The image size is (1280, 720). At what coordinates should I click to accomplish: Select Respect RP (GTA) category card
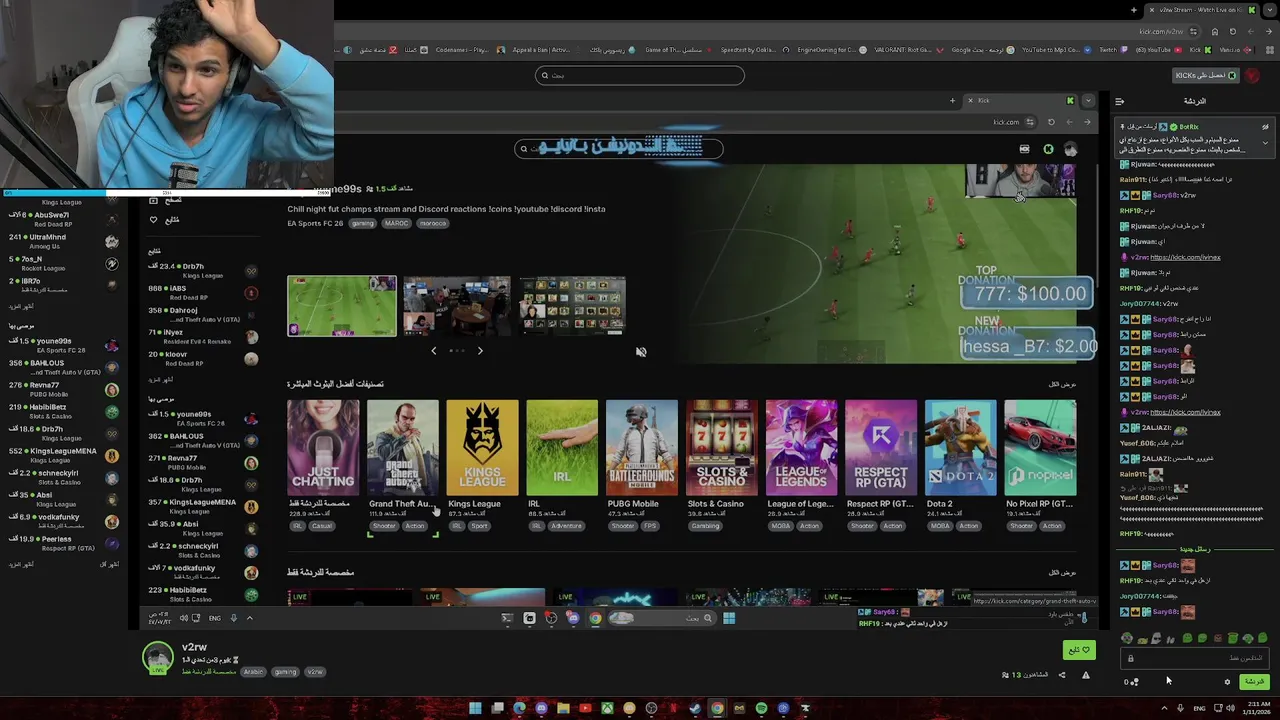coord(881,448)
